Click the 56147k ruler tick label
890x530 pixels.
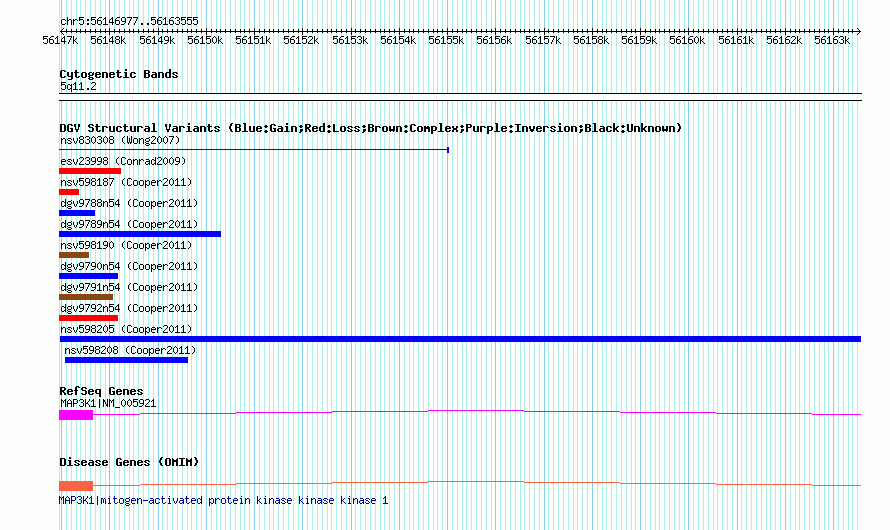tap(60, 41)
